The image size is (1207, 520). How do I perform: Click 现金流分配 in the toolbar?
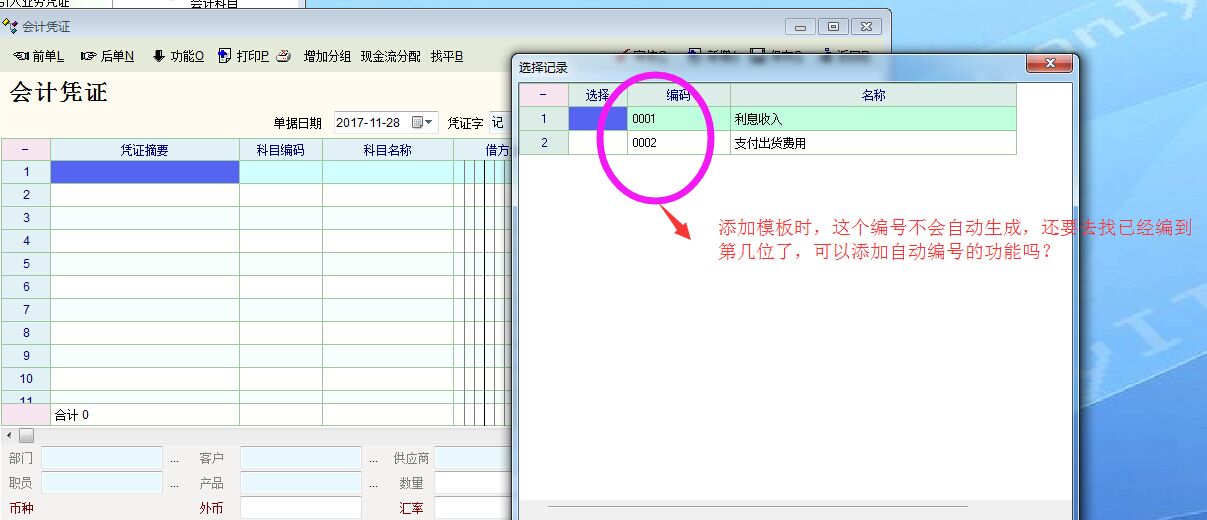tap(390, 56)
